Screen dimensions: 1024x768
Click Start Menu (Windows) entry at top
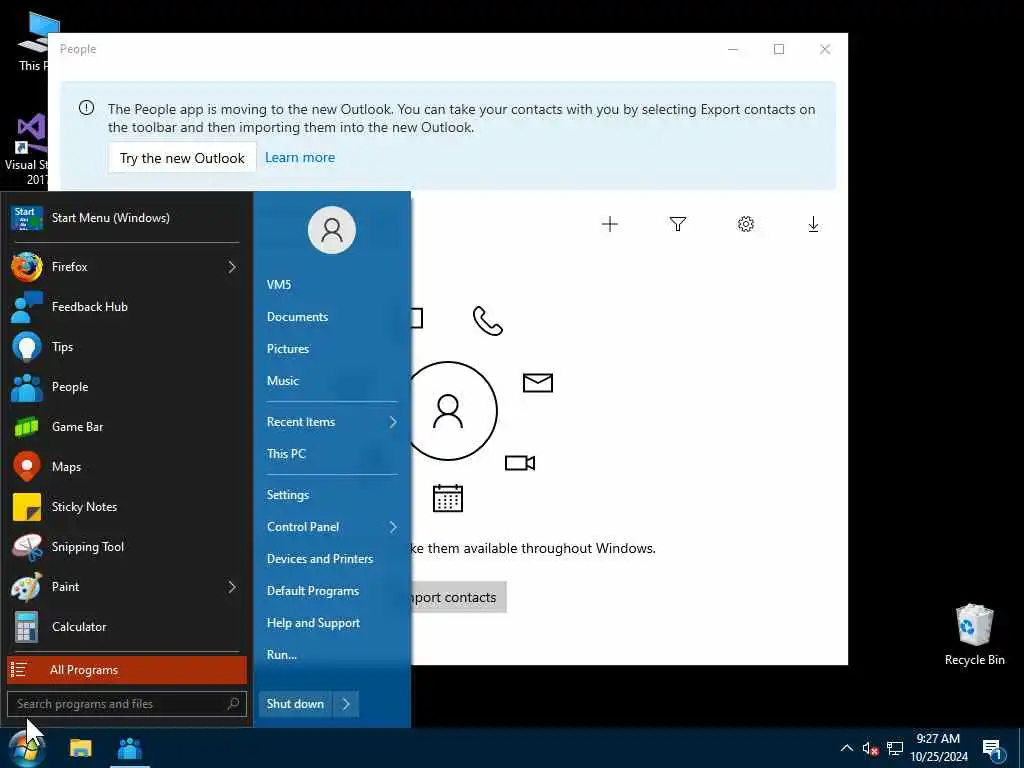coord(127,217)
